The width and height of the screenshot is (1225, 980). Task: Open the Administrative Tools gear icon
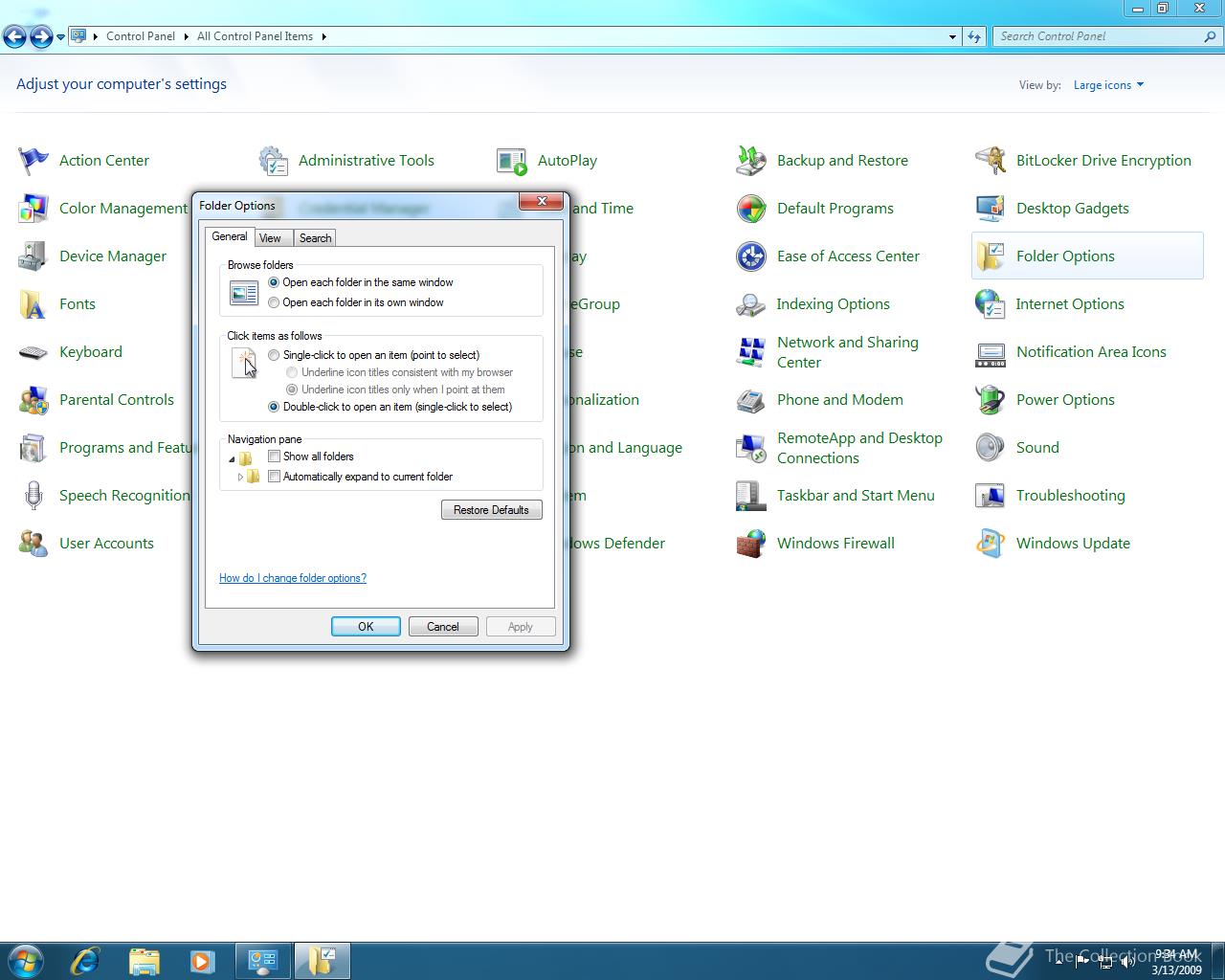273,161
